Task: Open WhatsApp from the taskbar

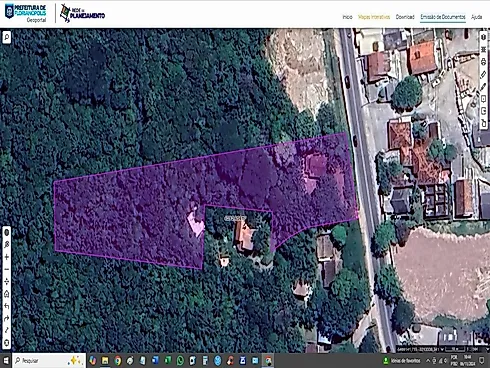Action: [x=180, y=361]
